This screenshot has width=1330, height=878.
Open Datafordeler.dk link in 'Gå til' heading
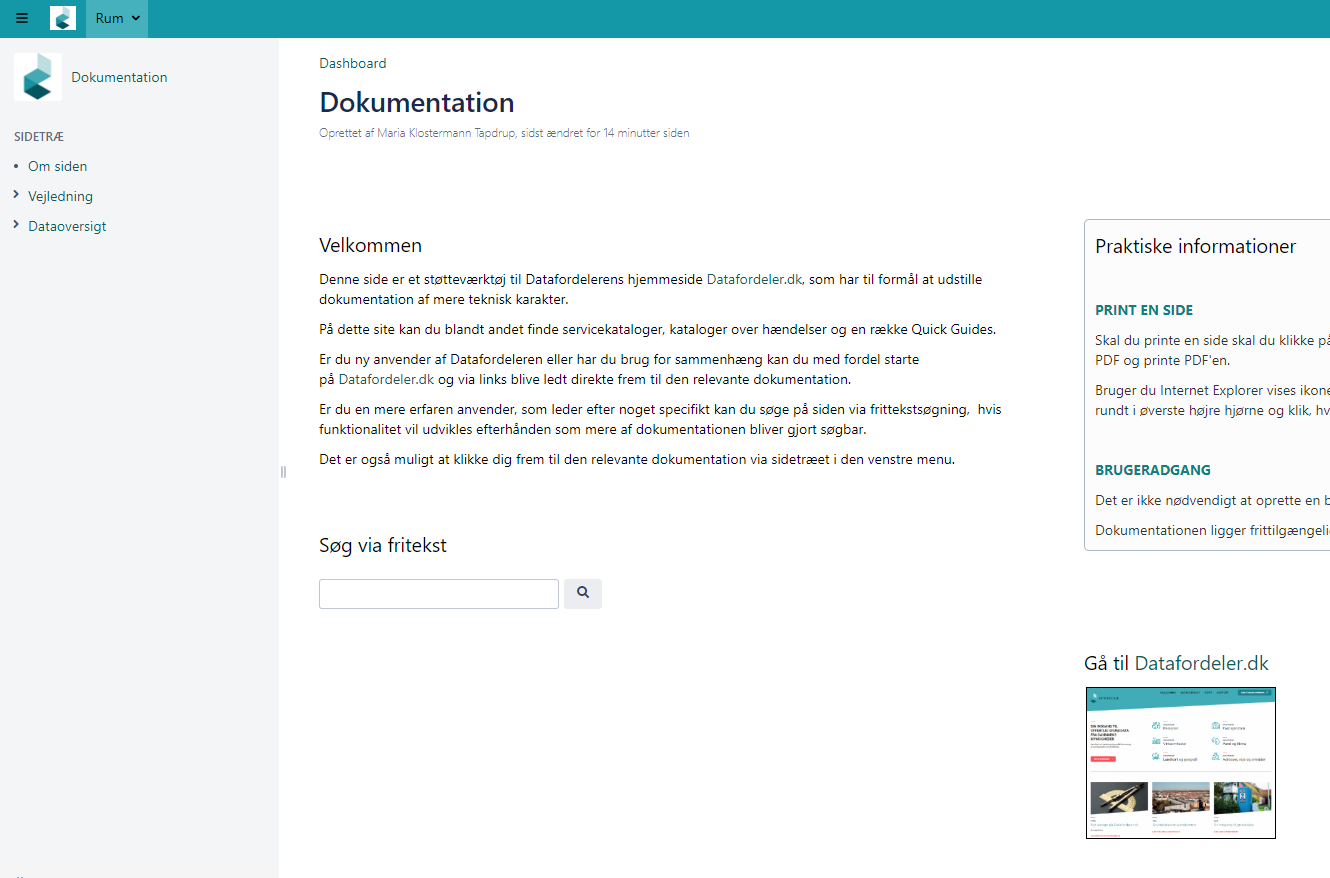click(1201, 663)
